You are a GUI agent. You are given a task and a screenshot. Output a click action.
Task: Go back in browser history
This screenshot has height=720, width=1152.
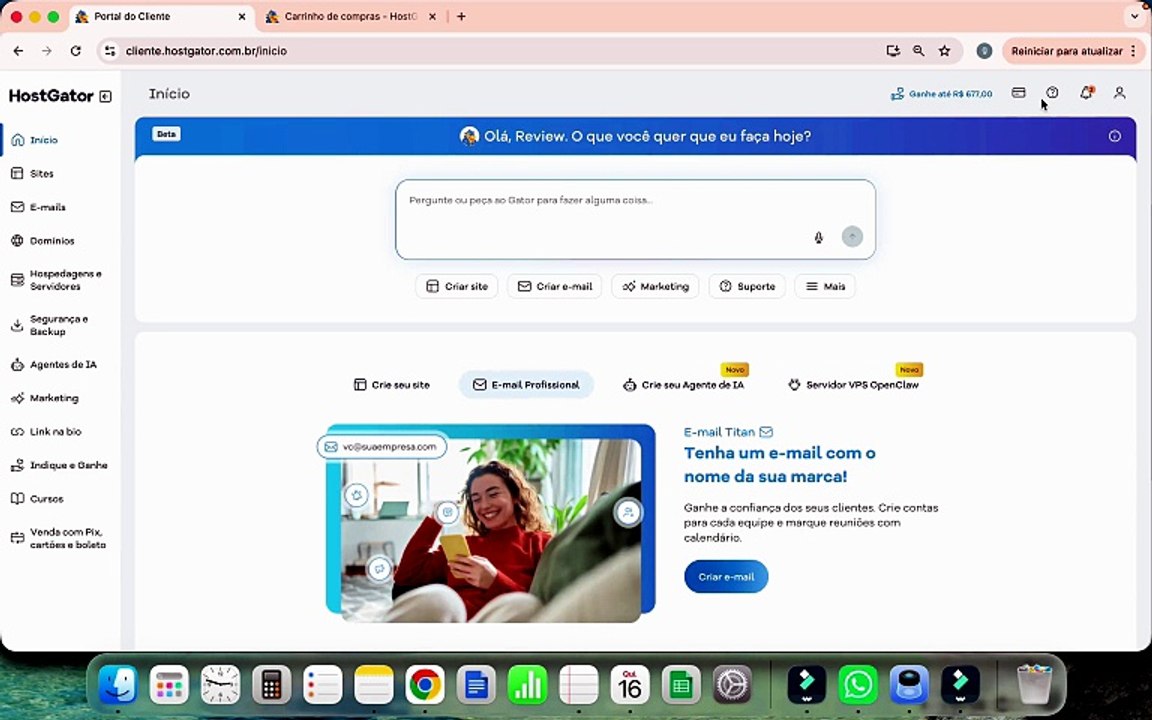(x=18, y=51)
